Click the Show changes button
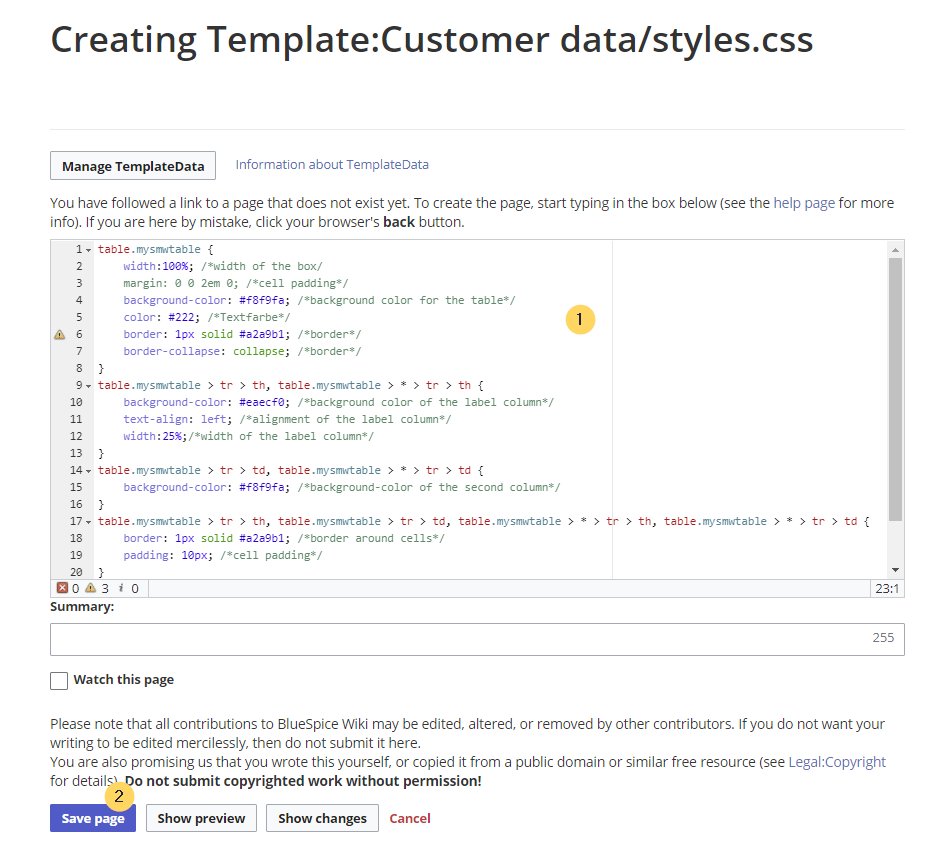 (x=322, y=818)
